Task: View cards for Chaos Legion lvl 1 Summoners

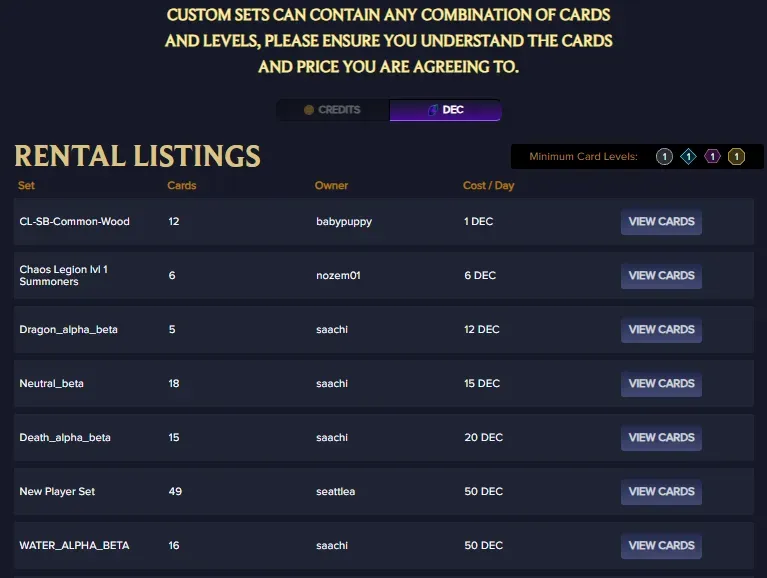Action: (661, 276)
